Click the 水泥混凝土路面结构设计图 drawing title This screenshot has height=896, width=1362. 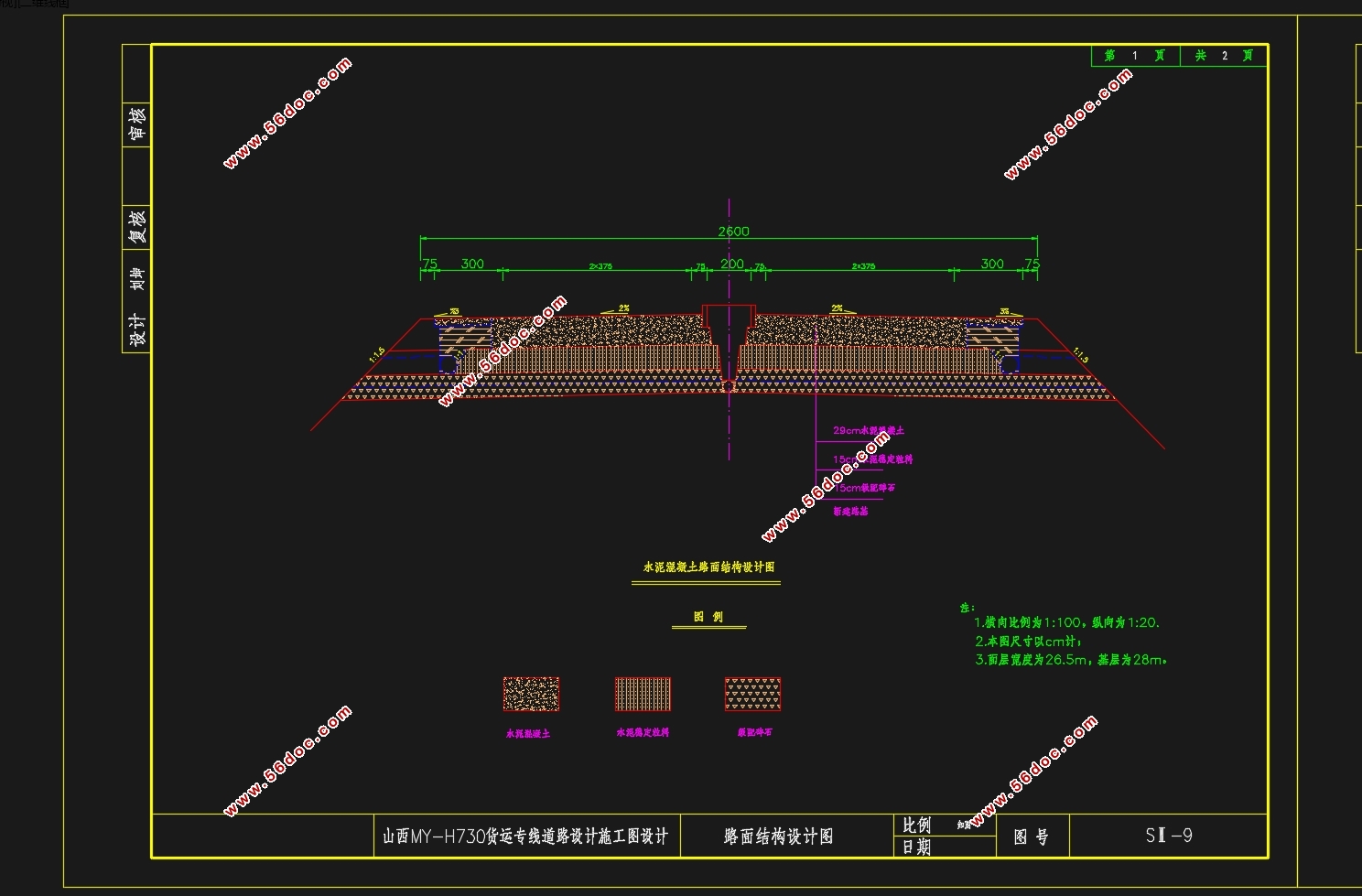coord(708,567)
